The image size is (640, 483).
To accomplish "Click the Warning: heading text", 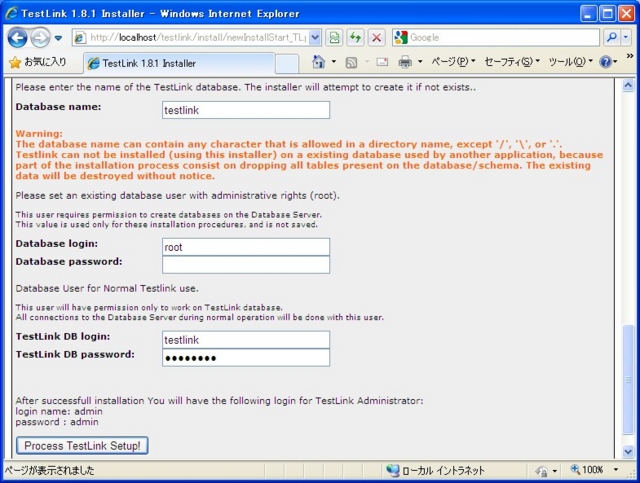I will pyautogui.click(x=39, y=134).
